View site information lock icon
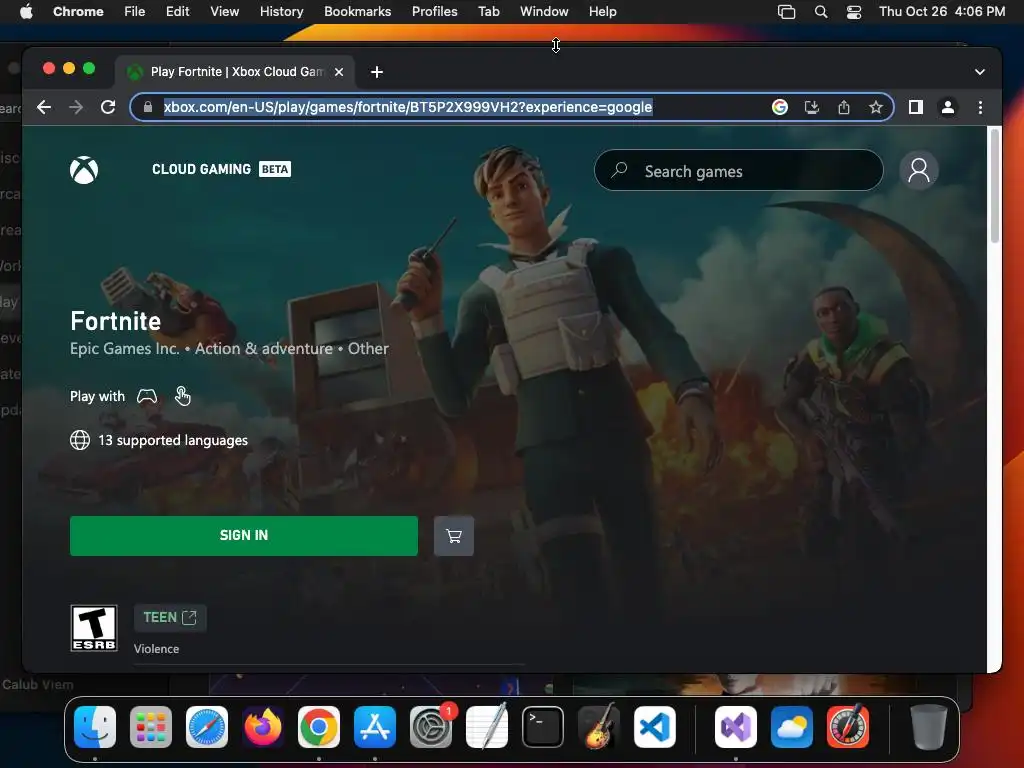Image resolution: width=1024 pixels, height=768 pixels. pyautogui.click(x=148, y=107)
